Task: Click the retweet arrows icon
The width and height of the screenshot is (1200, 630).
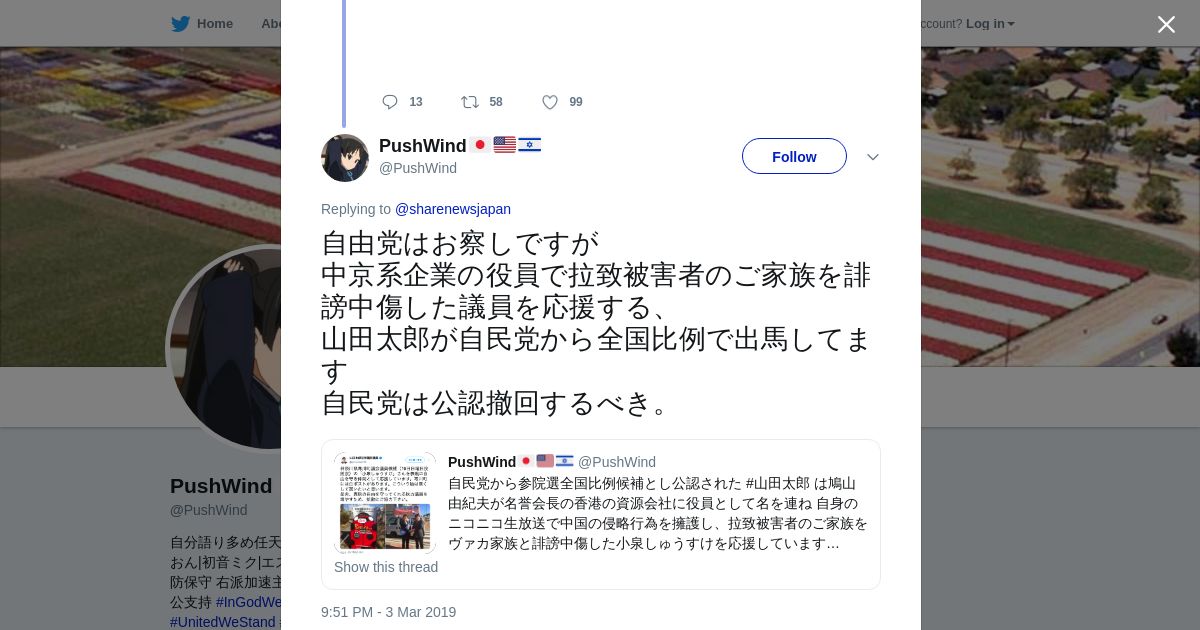Action: point(470,102)
